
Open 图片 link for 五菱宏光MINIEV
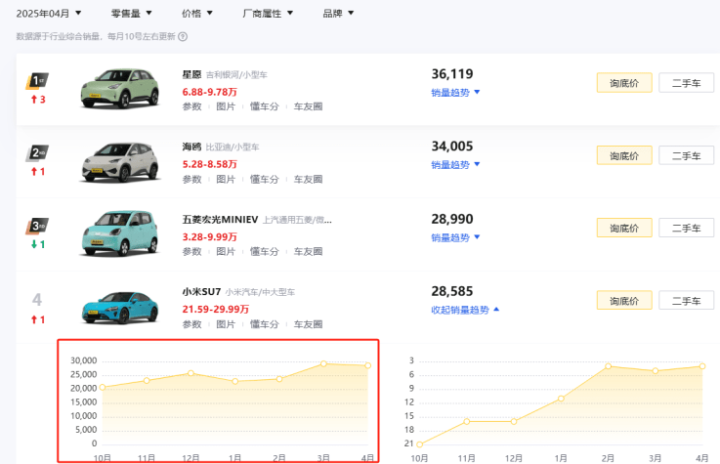tap(225, 252)
